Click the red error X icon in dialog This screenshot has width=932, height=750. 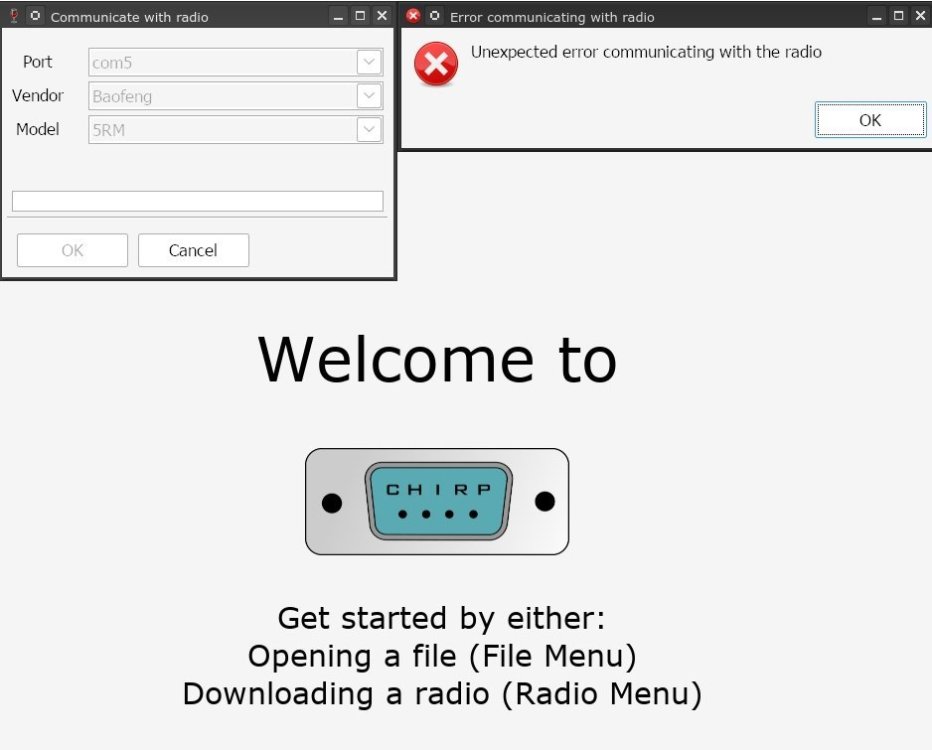point(436,65)
